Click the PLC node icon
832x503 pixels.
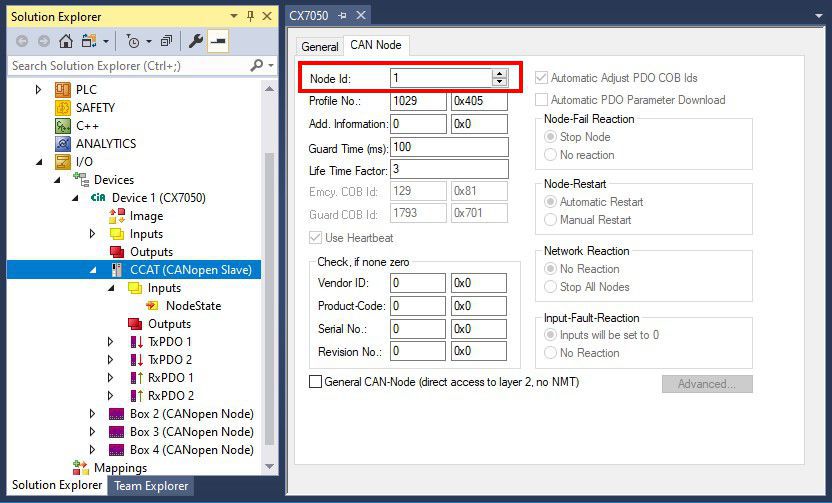point(63,90)
